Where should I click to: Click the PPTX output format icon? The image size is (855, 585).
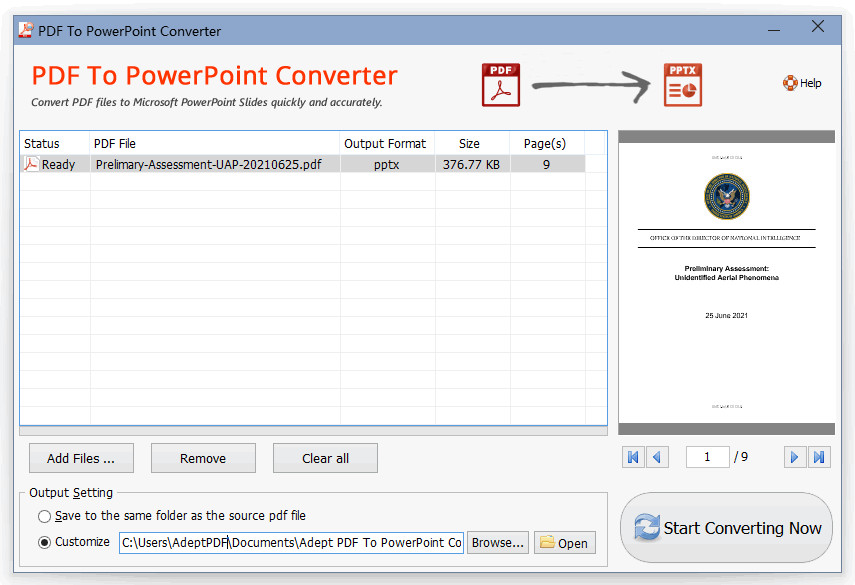[x=683, y=85]
